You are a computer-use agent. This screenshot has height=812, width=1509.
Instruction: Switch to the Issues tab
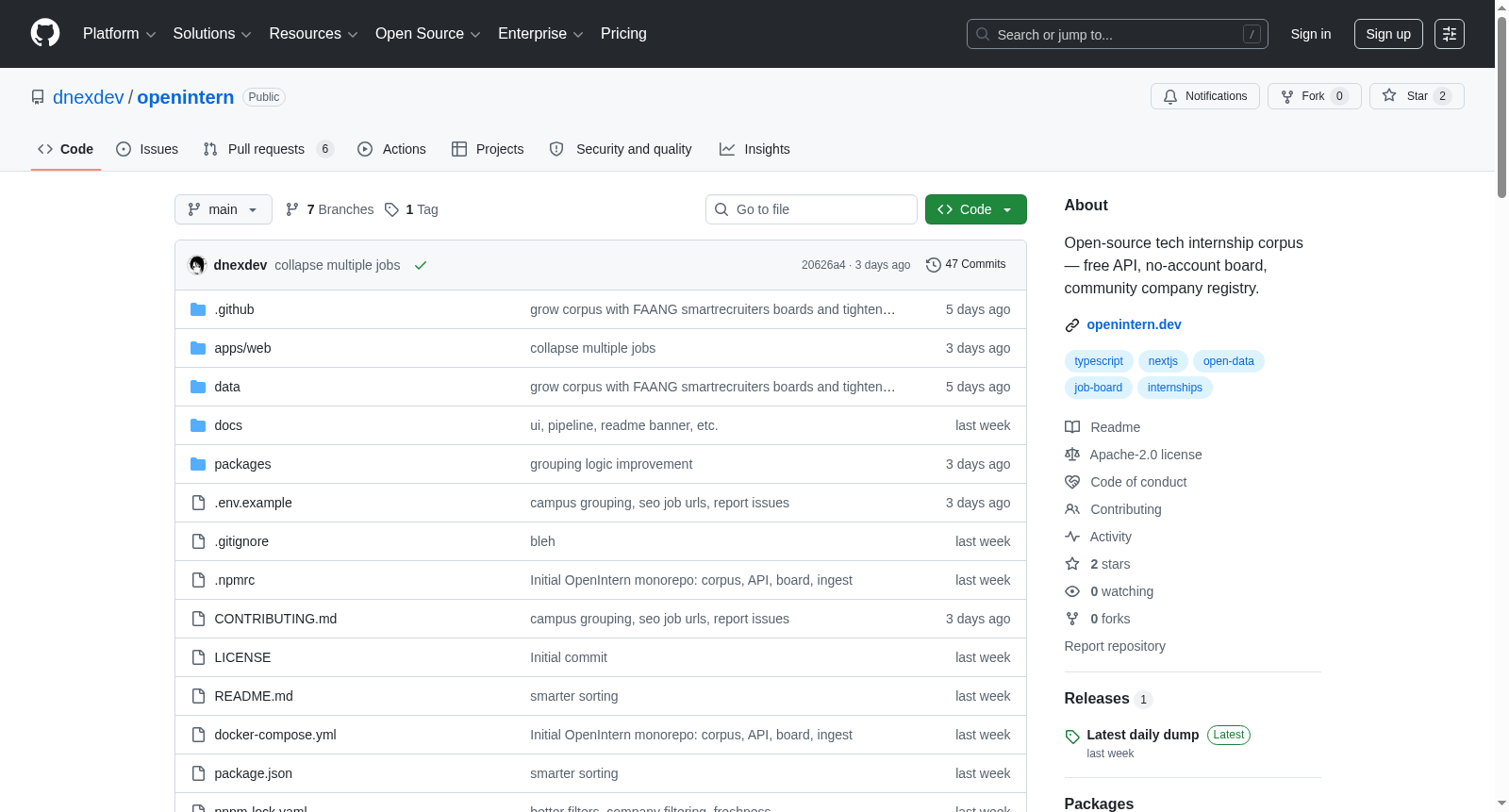[x=147, y=149]
